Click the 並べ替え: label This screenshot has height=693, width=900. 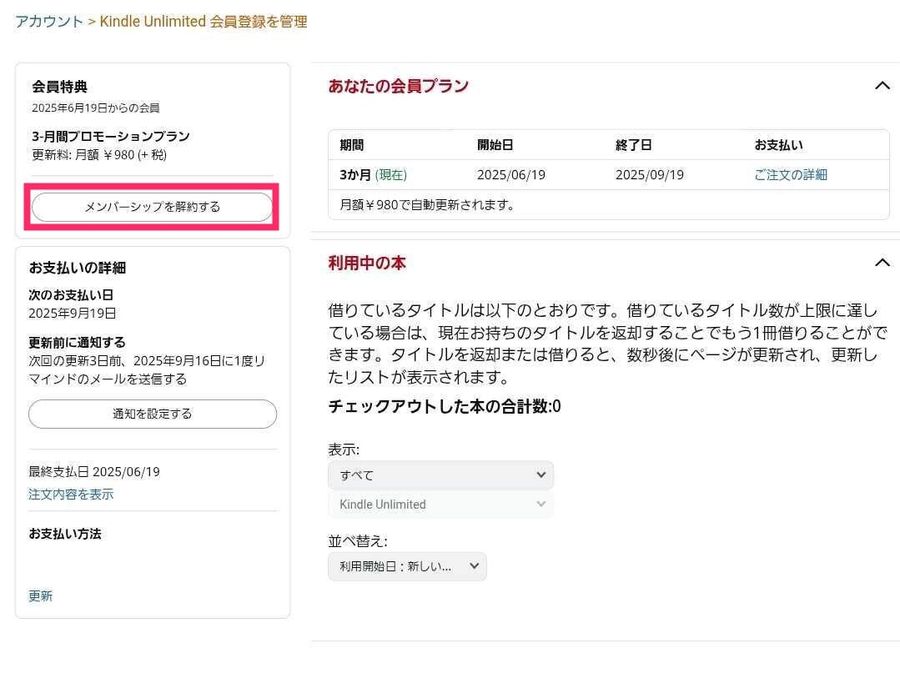pyautogui.click(x=358, y=541)
